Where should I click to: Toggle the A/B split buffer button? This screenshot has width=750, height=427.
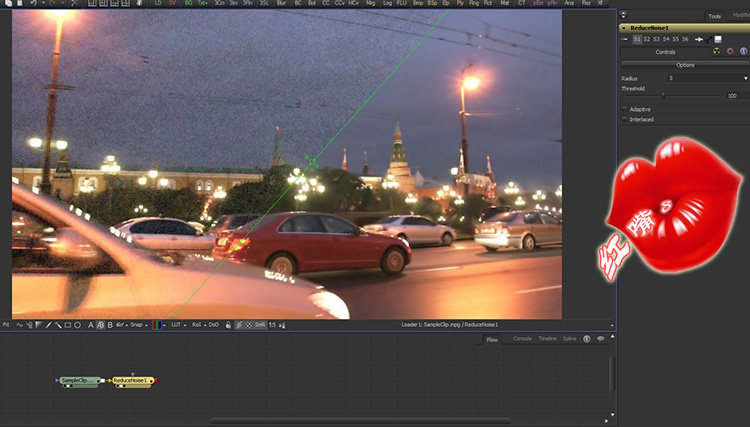(x=100, y=325)
